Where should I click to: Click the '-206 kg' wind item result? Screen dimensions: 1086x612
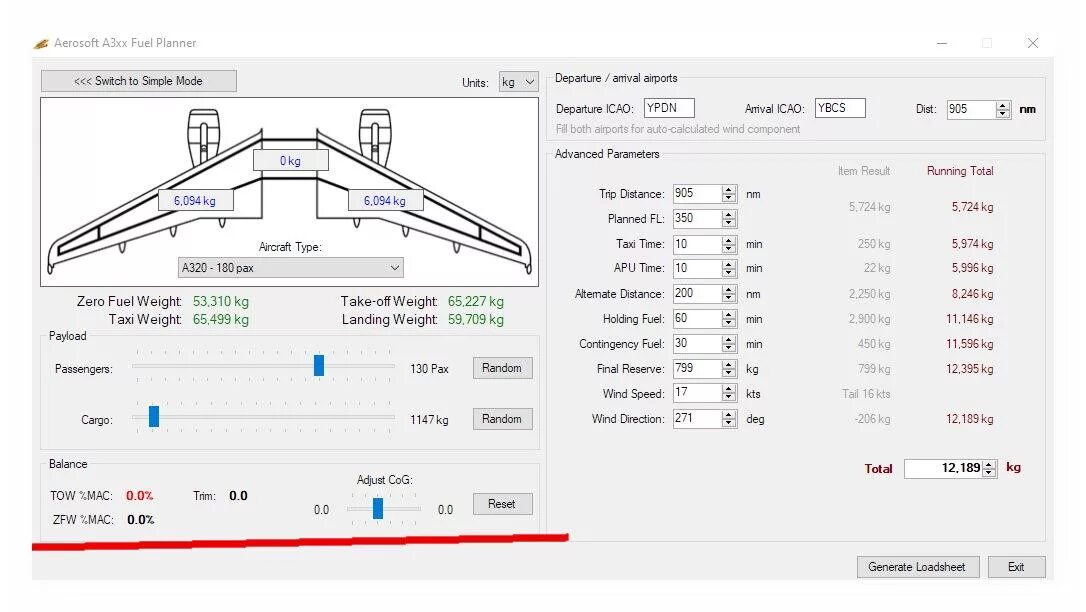pyautogui.click(x=872, y=419)
